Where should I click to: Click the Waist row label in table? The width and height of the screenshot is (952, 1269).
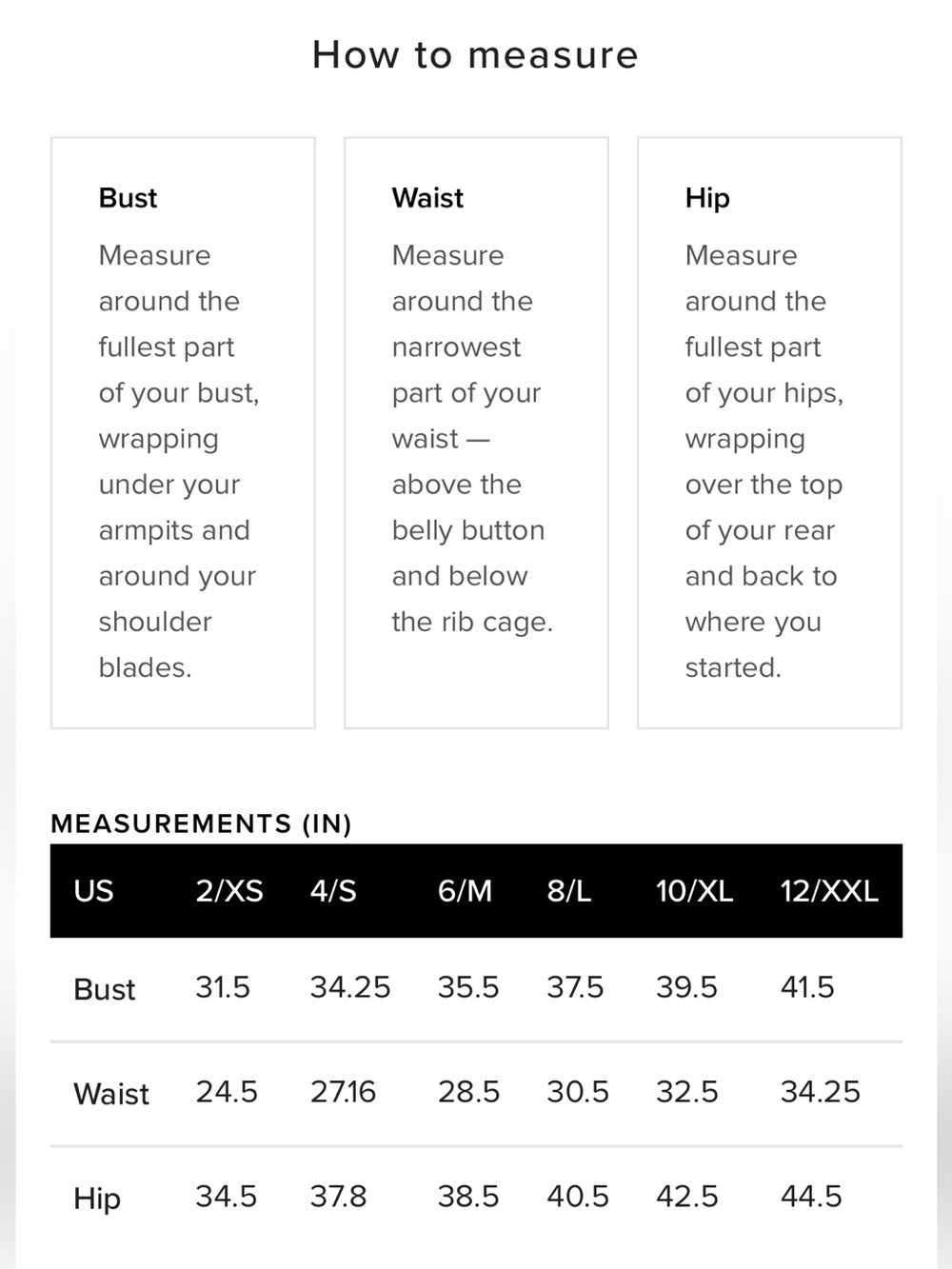pyautogui.click(x=111, y=1094)
